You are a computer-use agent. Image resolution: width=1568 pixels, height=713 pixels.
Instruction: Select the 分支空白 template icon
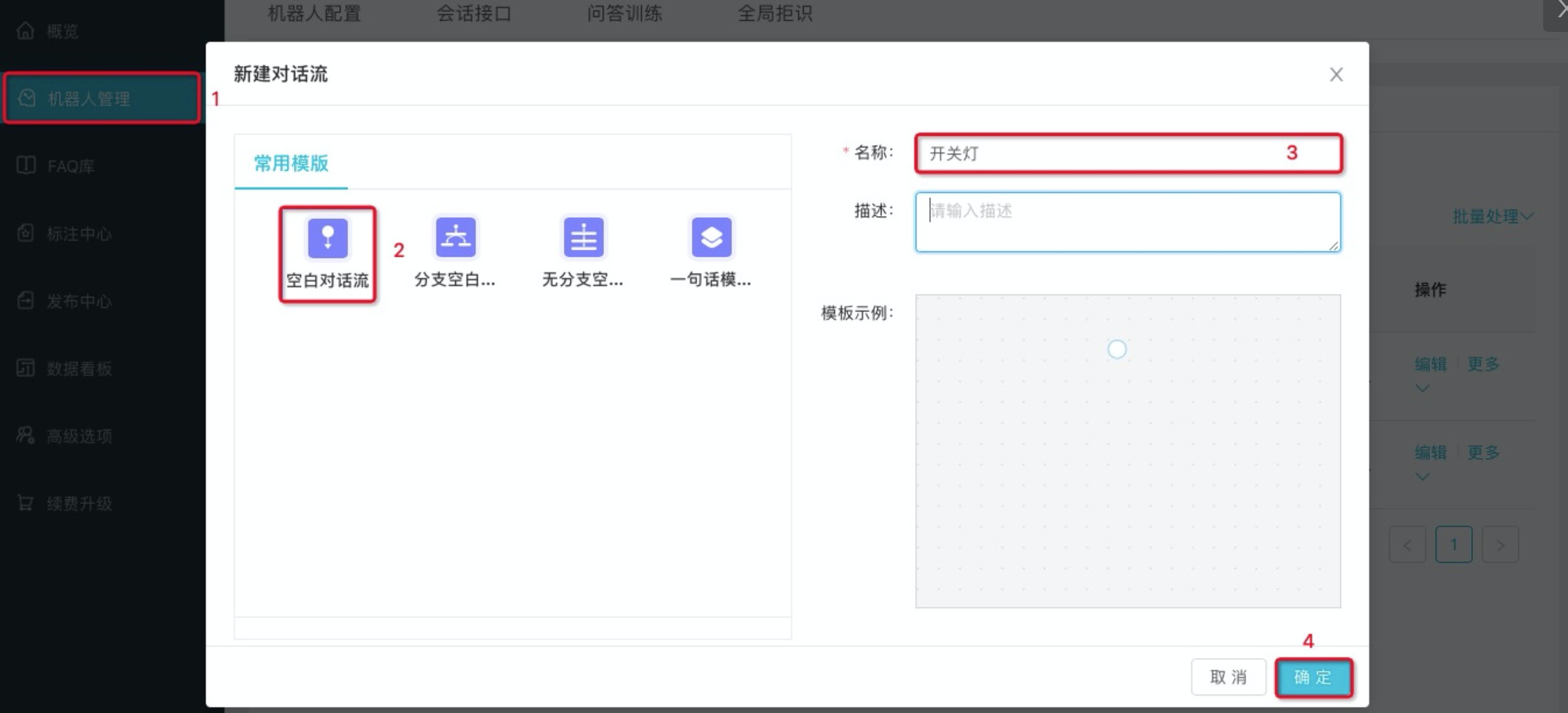(455, 237)
